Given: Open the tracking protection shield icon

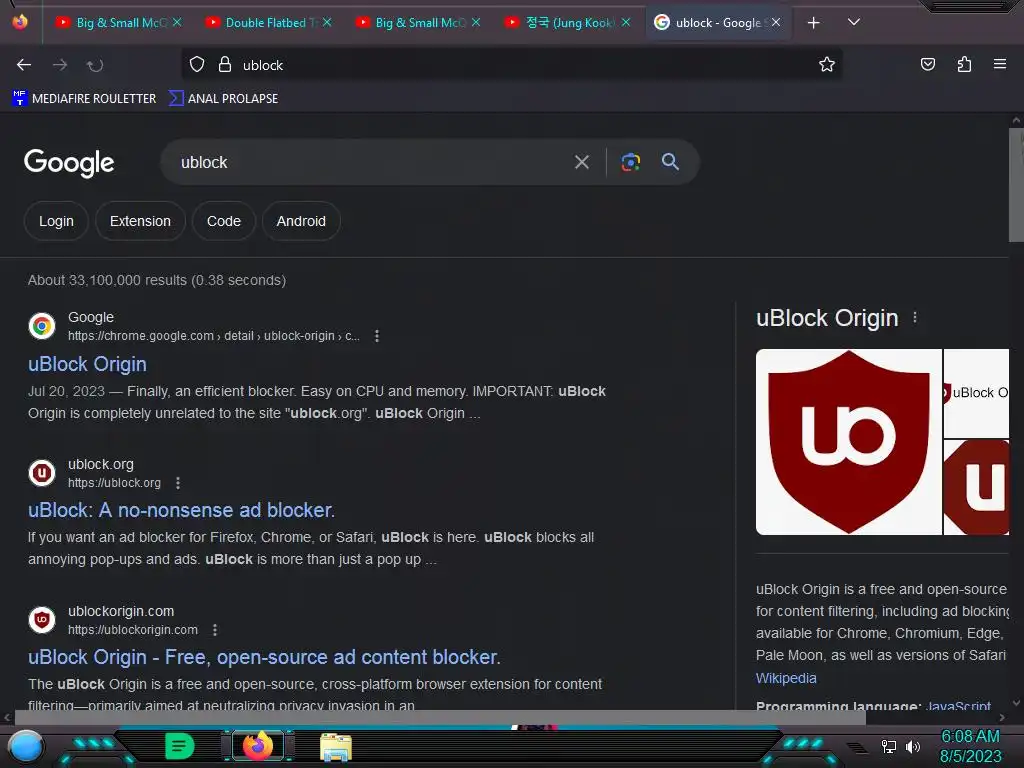Looking at the screenshot, I should click(x=197, y=65).
